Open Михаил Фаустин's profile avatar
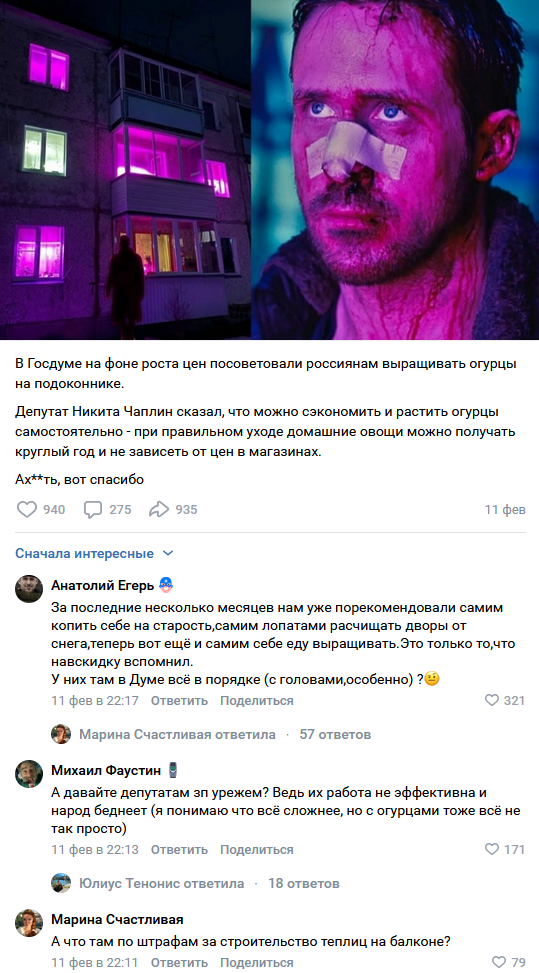539x973 pixels. point(29,774)
